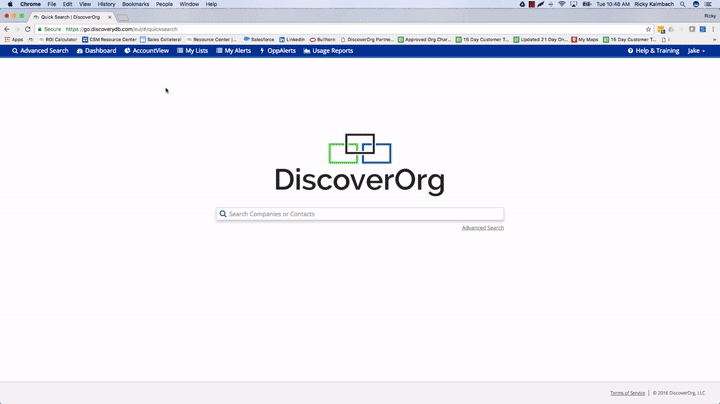The height and width of the screenshot is (404, 720).
Task: Open the People menu
Action: [x=164, y=4]
